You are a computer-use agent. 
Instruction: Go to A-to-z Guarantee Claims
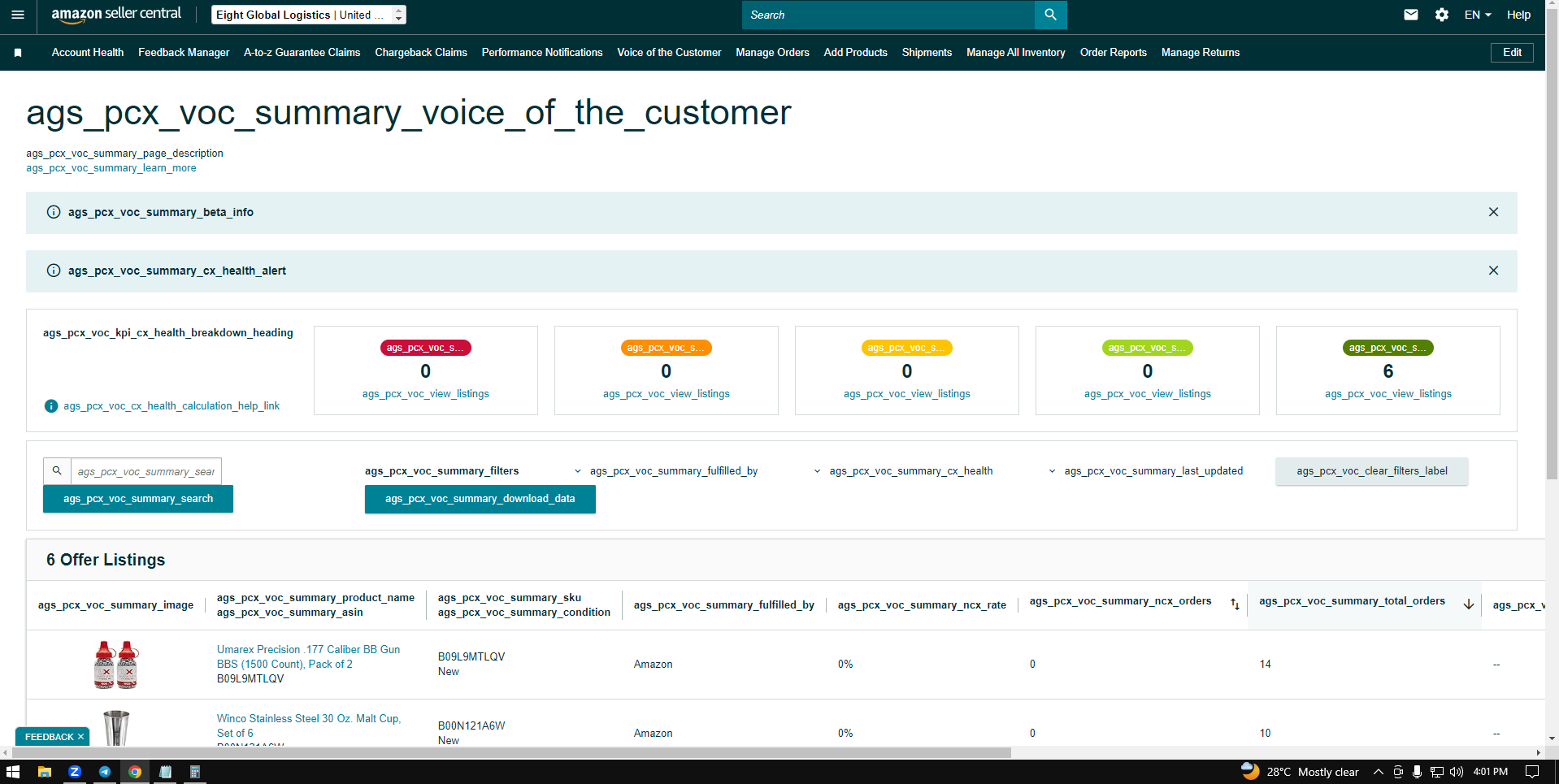pyautogui.click(x=302, y=53)
